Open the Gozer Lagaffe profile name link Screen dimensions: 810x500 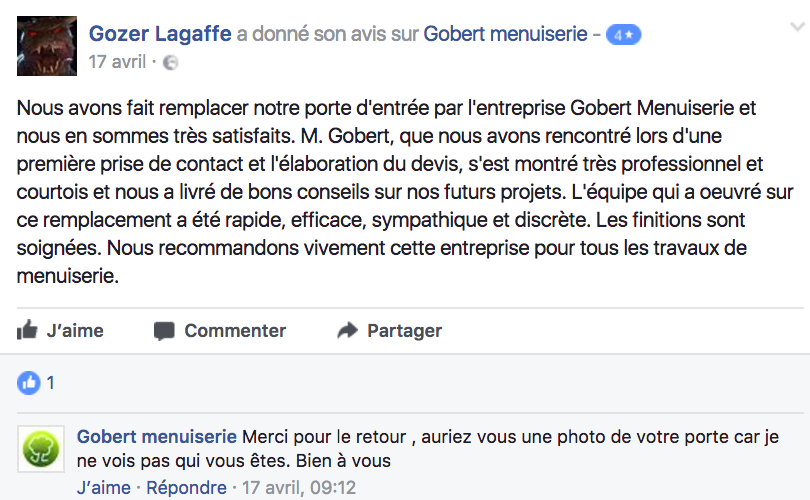[159, 34]
